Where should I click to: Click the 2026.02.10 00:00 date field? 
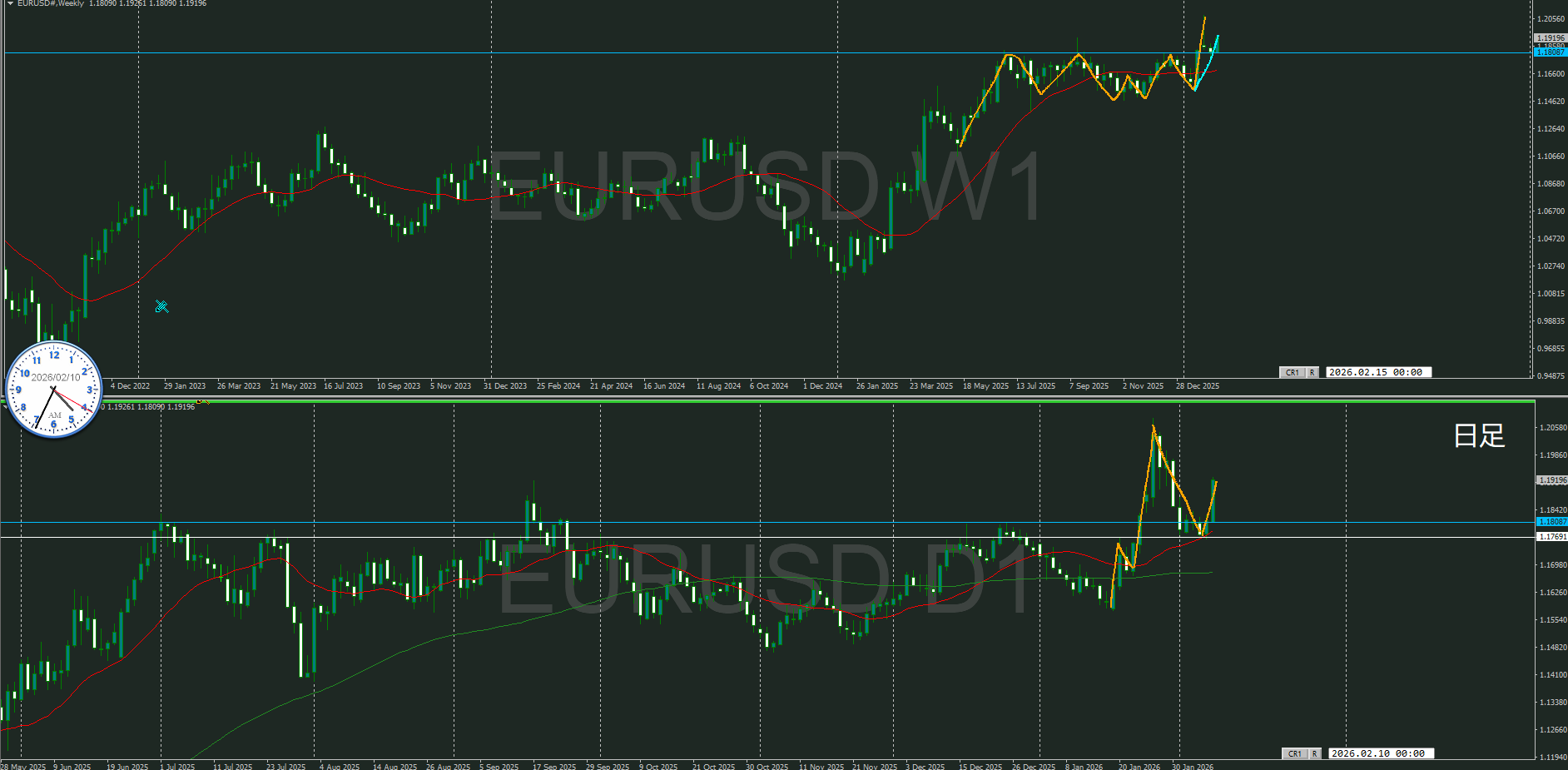point(1378,753)
